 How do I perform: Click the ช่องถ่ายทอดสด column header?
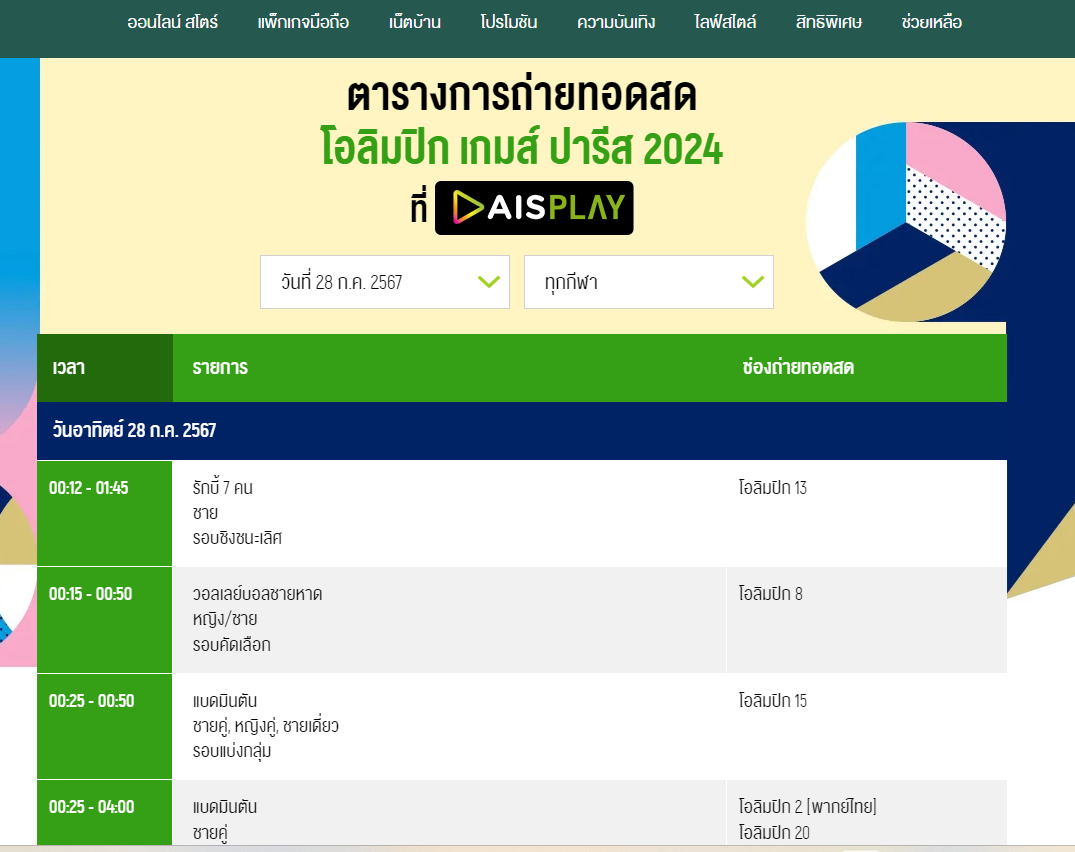(x=798, y=367)
